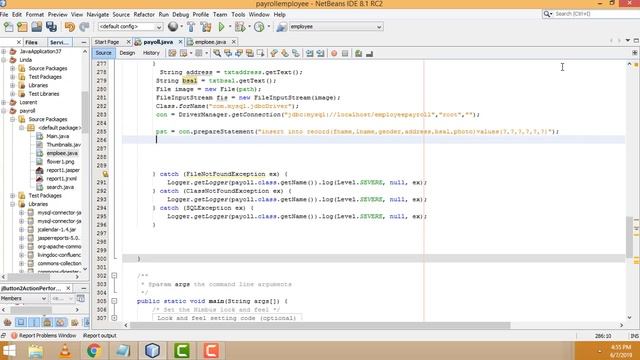This screenshot has width=640, height=360.
Task: Click the Debug Project icon
Action: pyautogui.click(x=240, y=27)
